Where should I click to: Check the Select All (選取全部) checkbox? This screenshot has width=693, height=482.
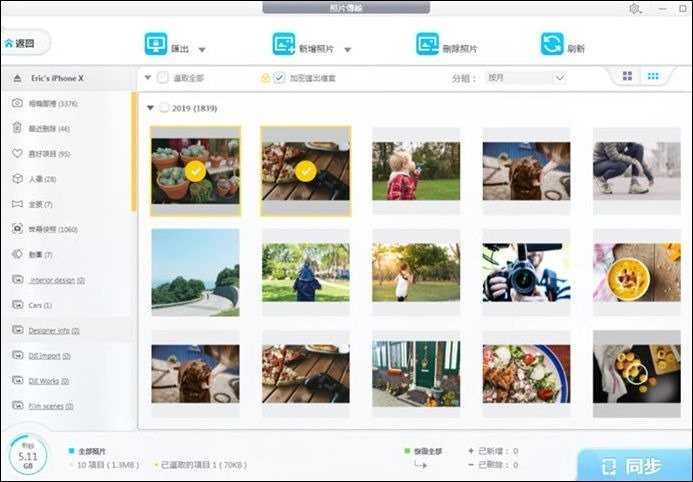click(x=163, y=77)
